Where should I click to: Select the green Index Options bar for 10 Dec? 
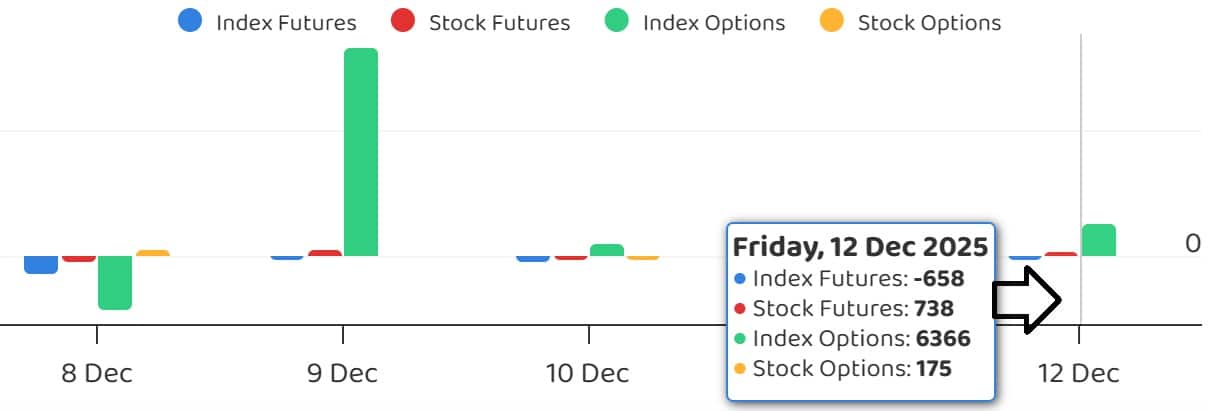607,250
